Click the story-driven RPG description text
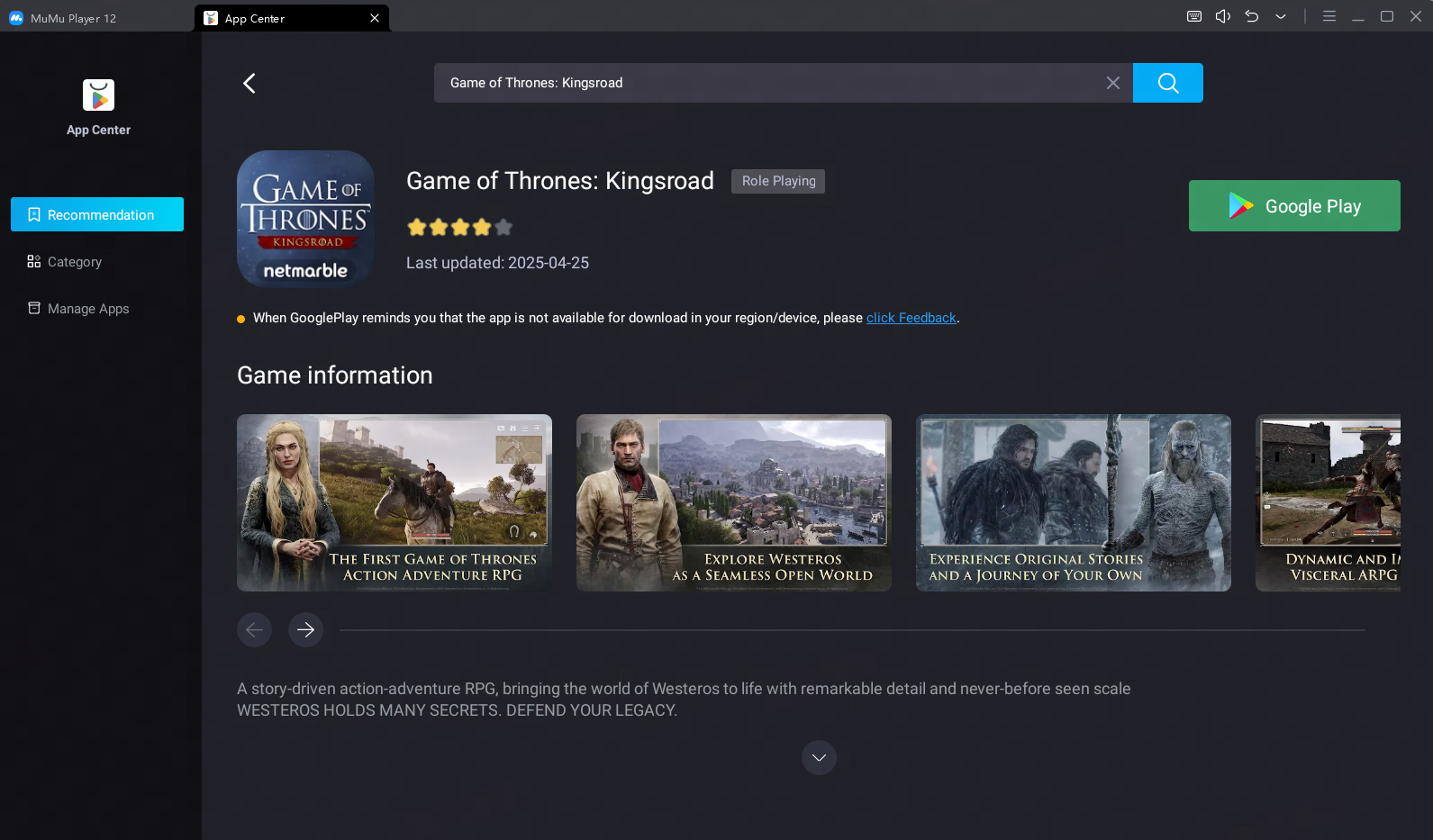This screenshot has height=840, width=1433. point(684,700)
